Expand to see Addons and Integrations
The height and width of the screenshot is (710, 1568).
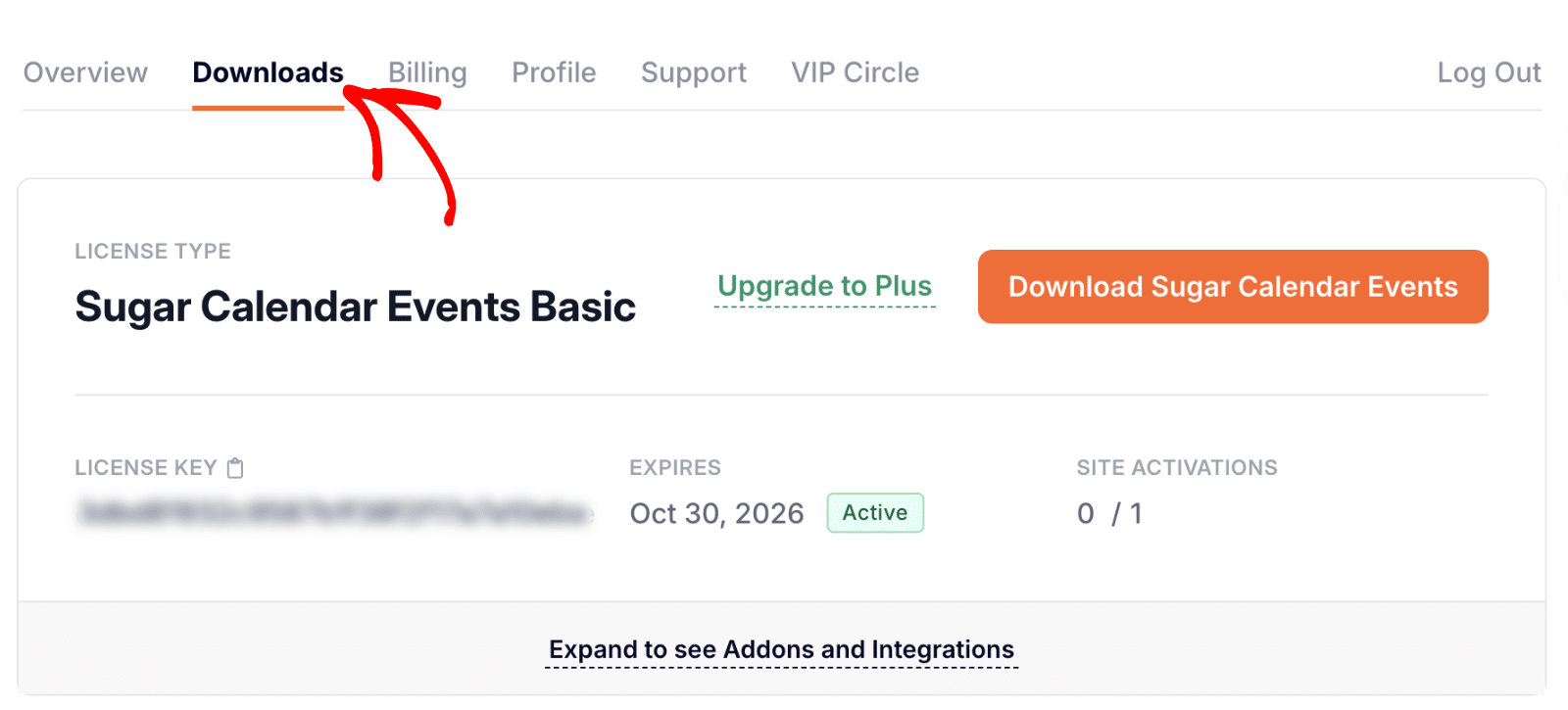click(x=781, y=648)
